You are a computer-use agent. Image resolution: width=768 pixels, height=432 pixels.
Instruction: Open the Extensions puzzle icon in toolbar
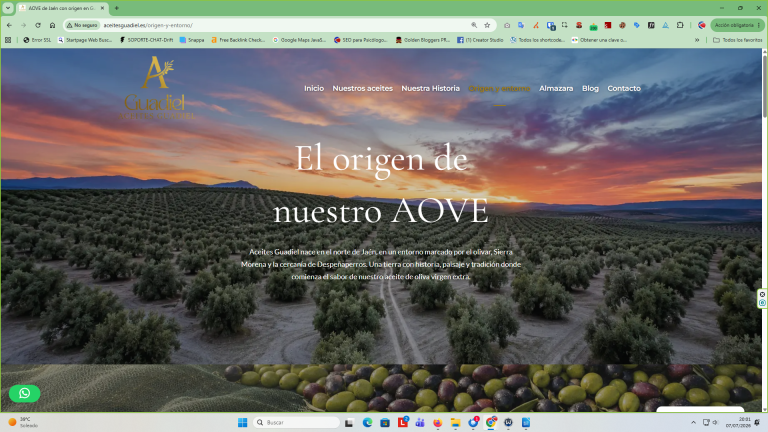pos(680,25)
